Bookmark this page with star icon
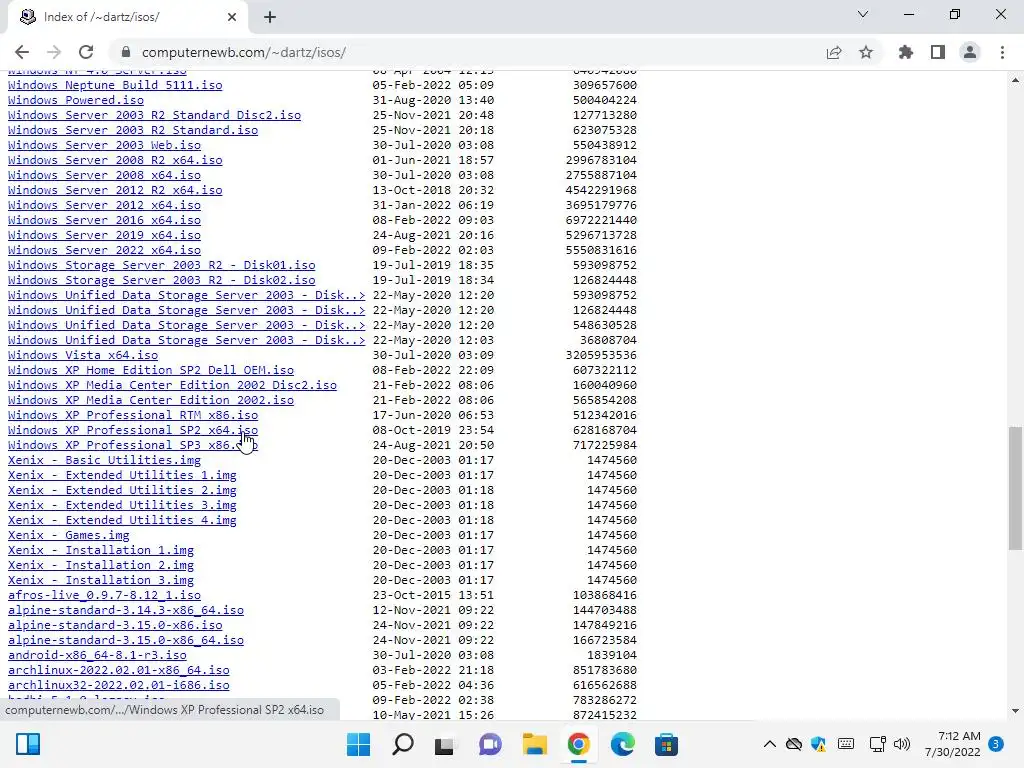The height and width of the screenshot is (768, 1024). point(866,52)
